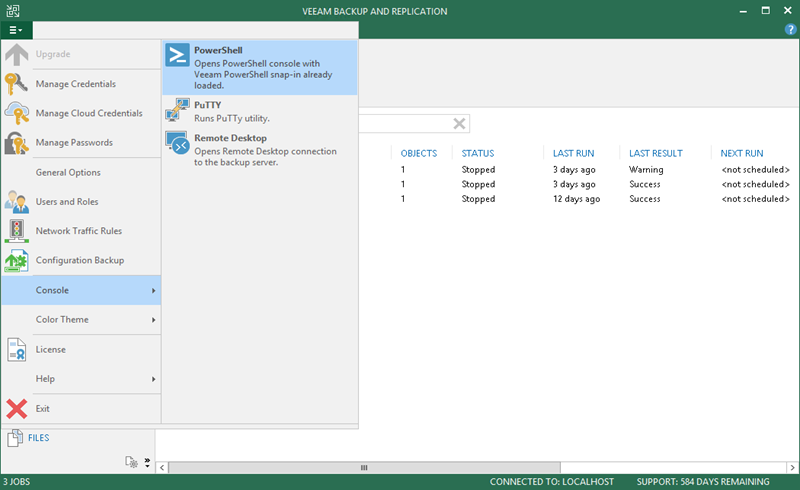Click the navigation pane configure icon
800x490 pixels.
(131, 462)
